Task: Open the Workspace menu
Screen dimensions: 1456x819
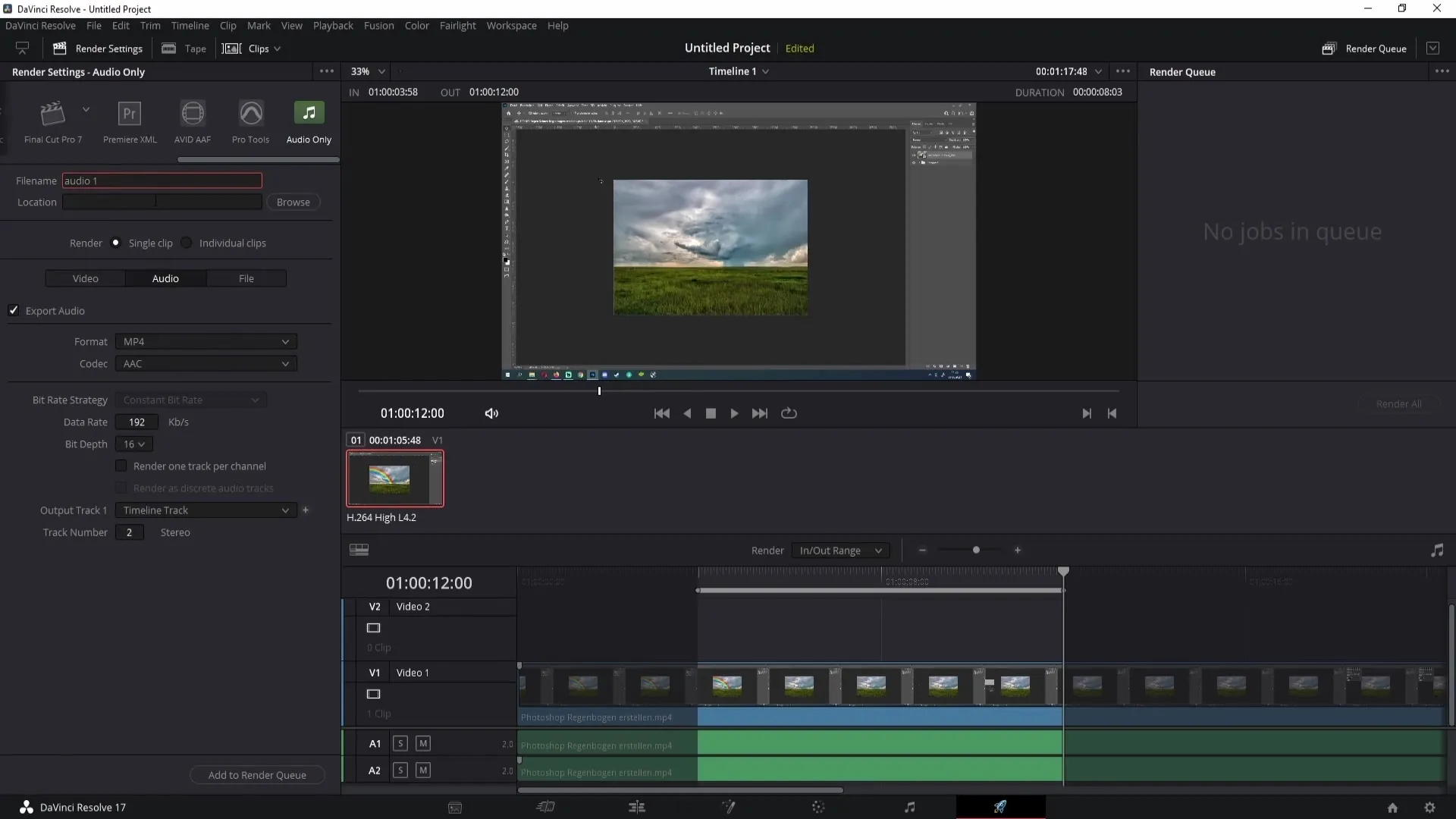Action: click(x=511, y=25)
